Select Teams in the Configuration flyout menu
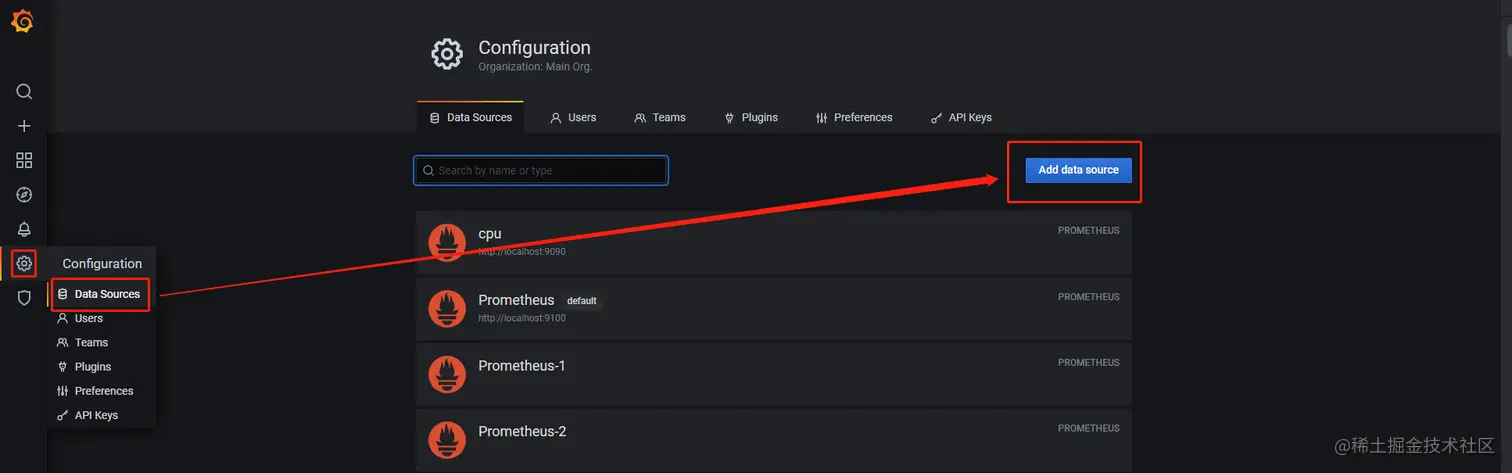This screenshot has height=473, width=1512. point(100,342)
